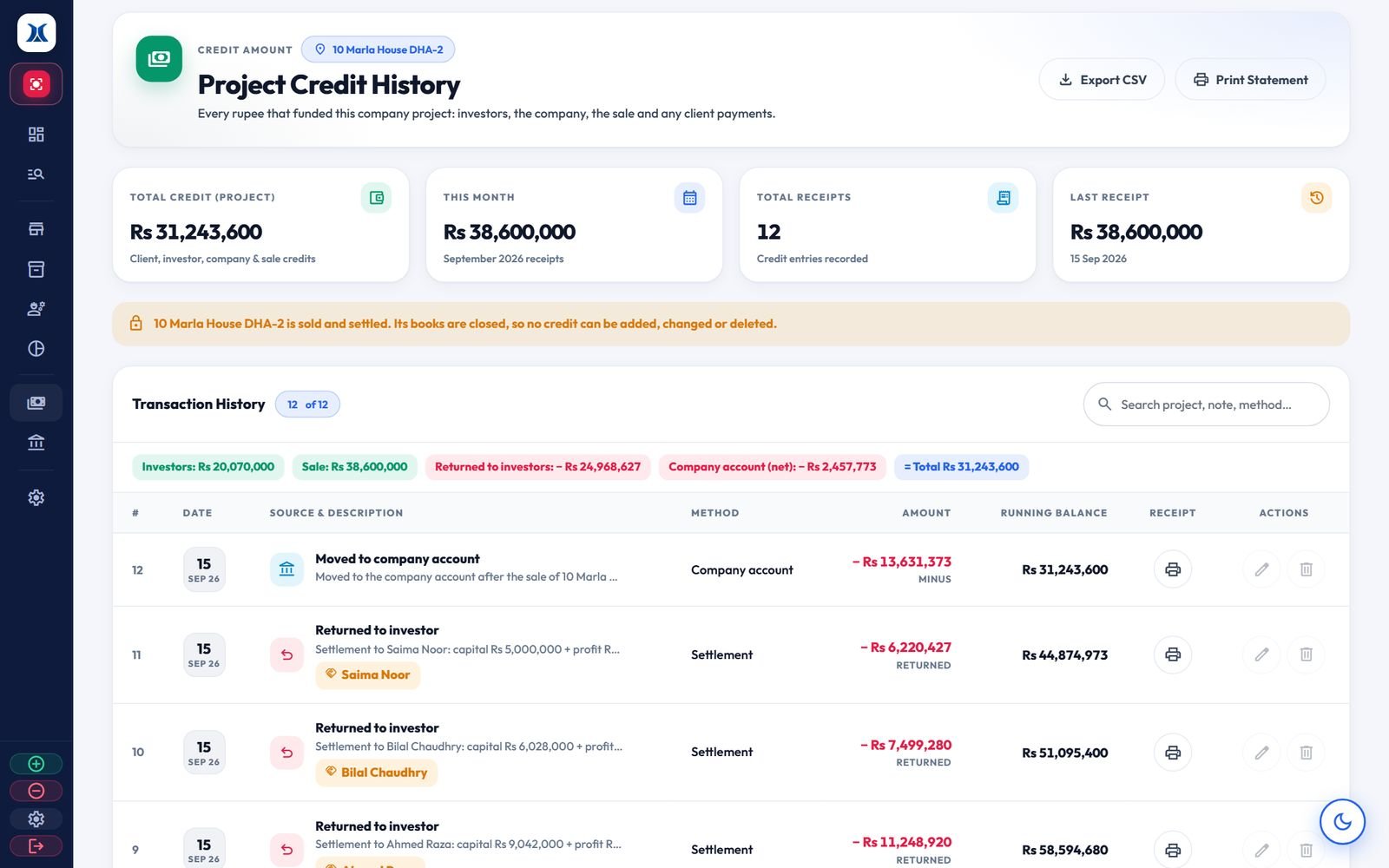Click the Investors: Rs 20,070,000 summary chip

tap(208, 467)
